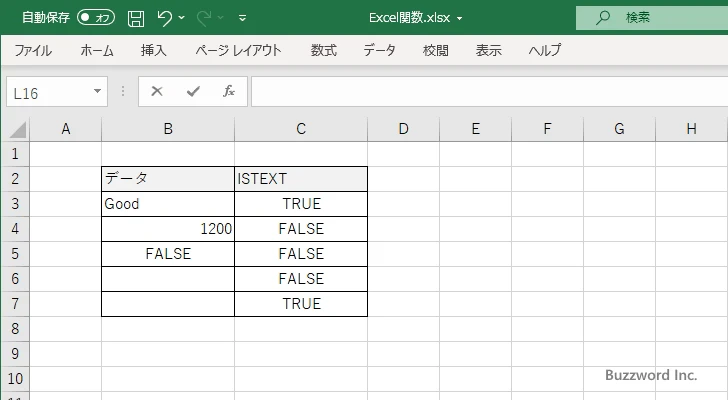Select row 1 header
The height and width of the screenshot is (400, 728).
click(x=15, y=154)
